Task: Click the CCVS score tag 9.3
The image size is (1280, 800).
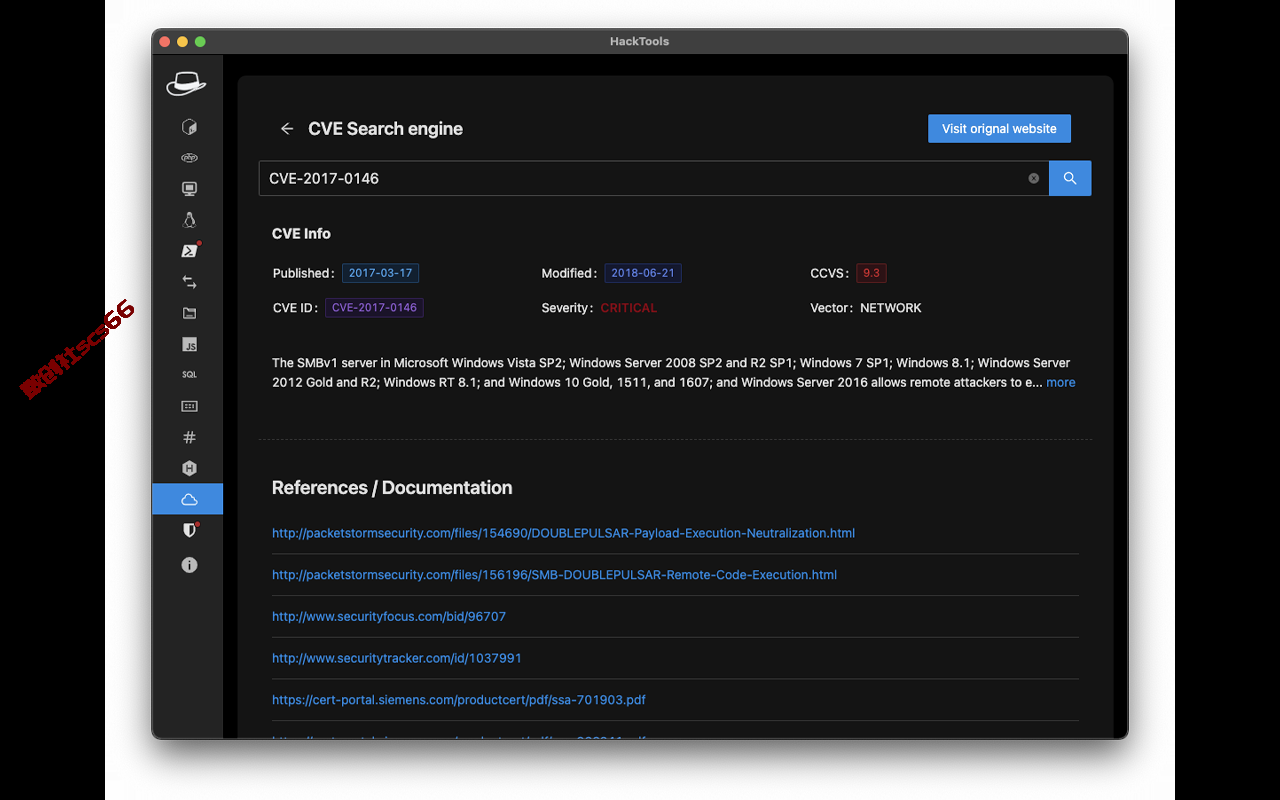Action: (871, 273)
